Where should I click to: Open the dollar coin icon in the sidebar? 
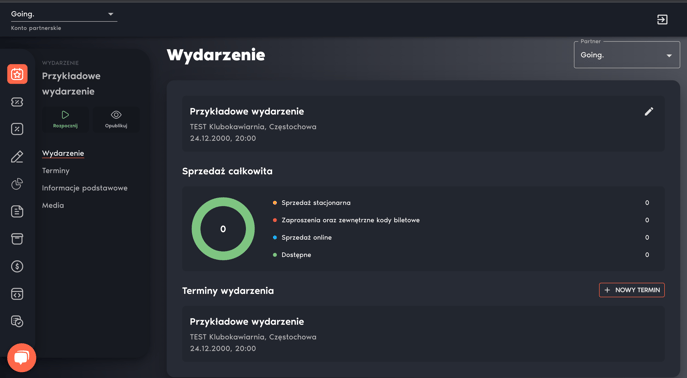[17, 266]
